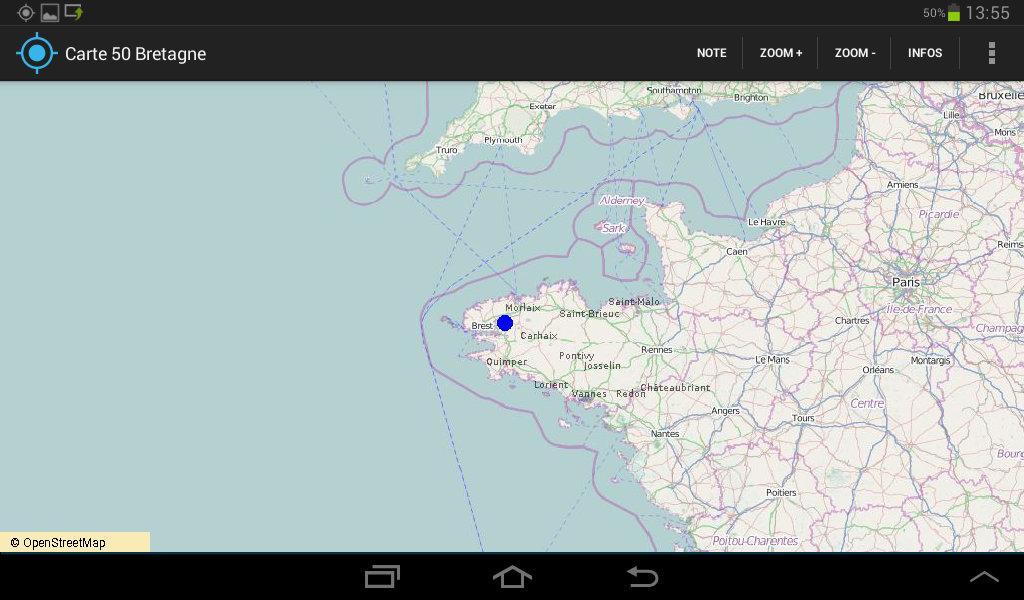Tap the Home navigation button

[x=512, y=576]
